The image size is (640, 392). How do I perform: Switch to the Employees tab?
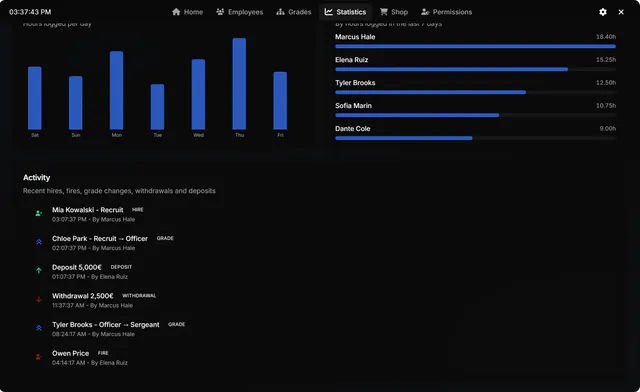tap(240, 12)
